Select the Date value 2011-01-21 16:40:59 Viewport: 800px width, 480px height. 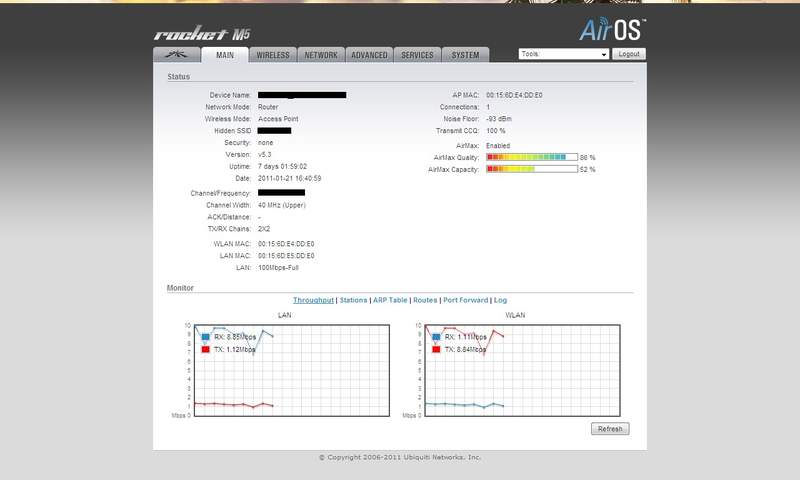(290, 179)
